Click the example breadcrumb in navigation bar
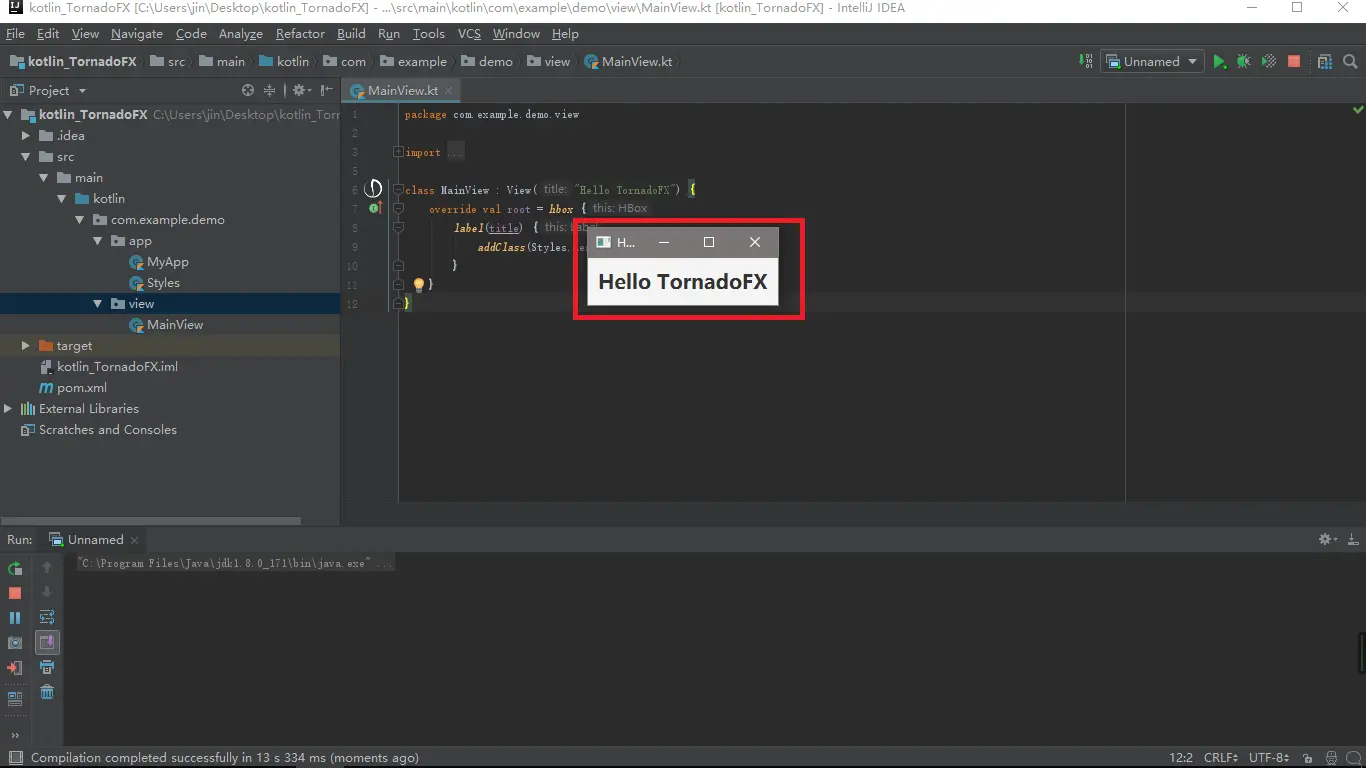 pos(412,61)
